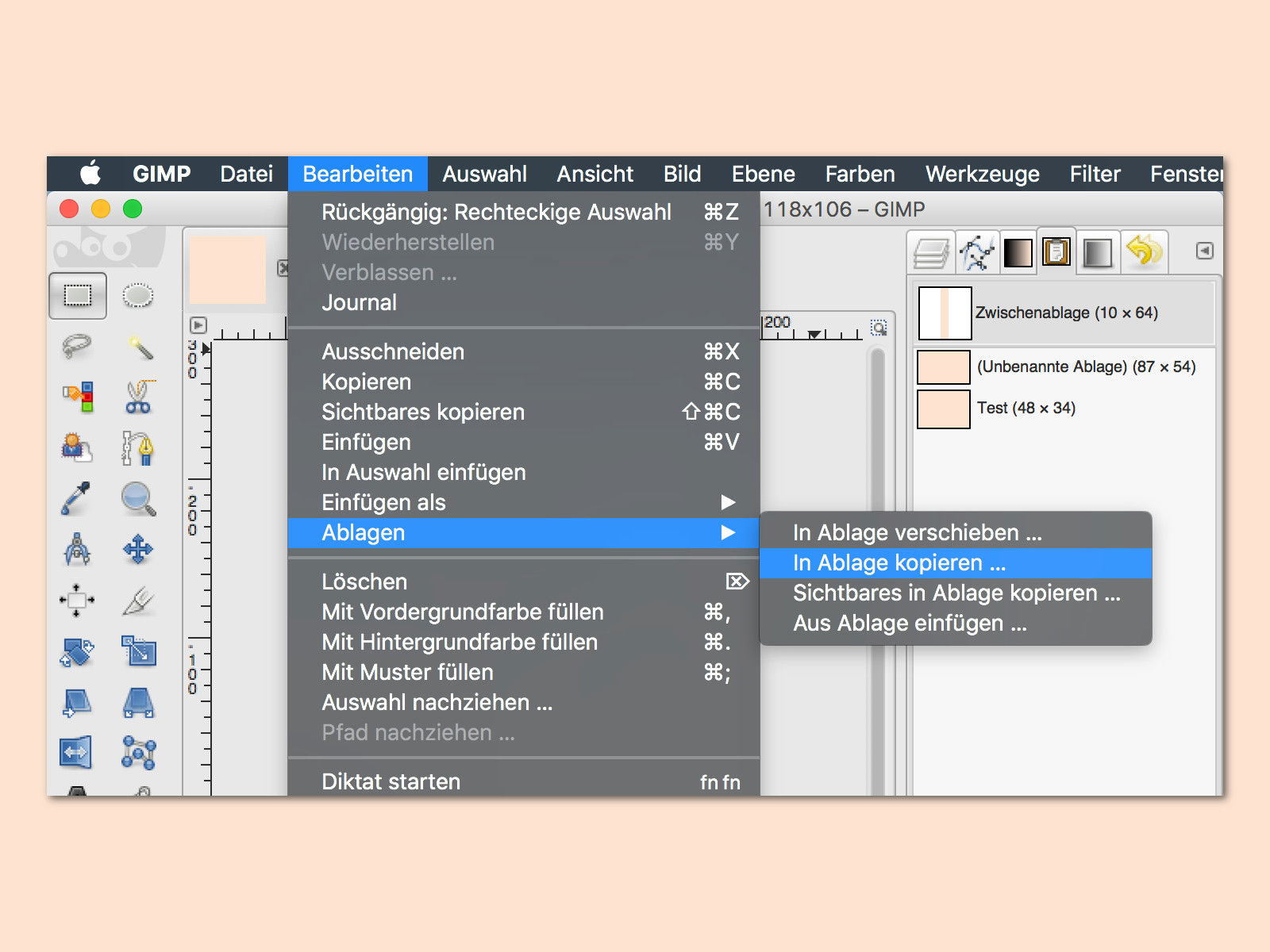Open the Ansicht menu
The height and width of the screenshot is (952, 1270).
tap(595, 174)
